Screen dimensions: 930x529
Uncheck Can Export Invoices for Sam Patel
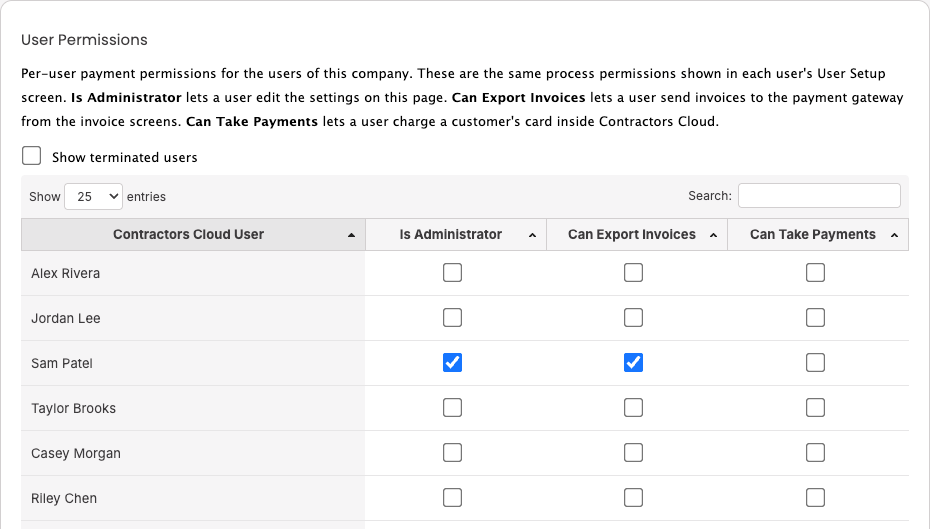(x=633, y=363)
